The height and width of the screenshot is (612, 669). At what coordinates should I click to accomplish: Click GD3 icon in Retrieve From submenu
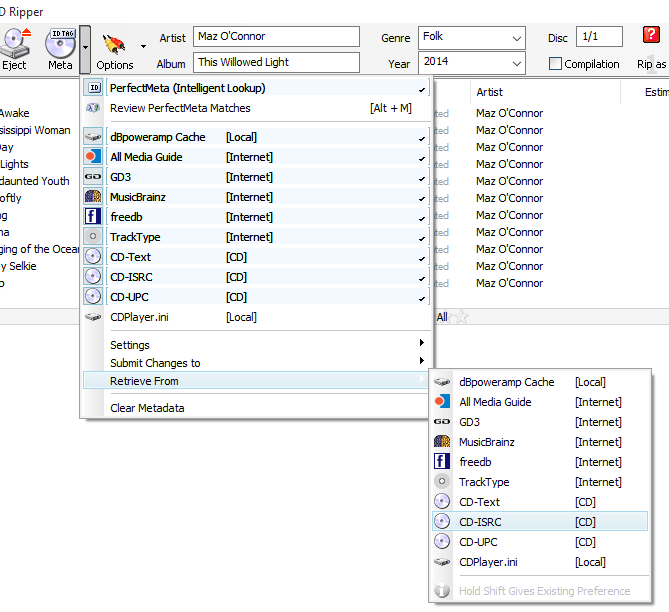[x=442, y=422]
